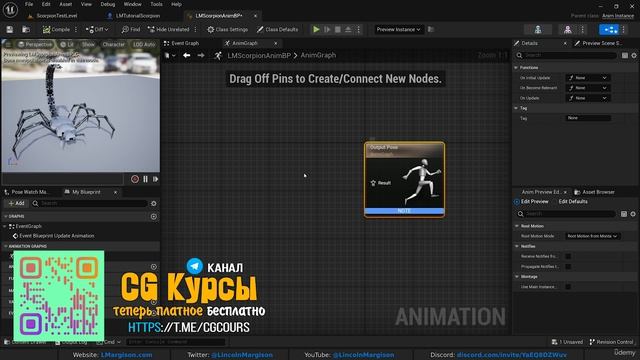This screenshot has height=360, width=640.
Task: Close the LMScorpionAnimBP tab
Action: point(256,16)
